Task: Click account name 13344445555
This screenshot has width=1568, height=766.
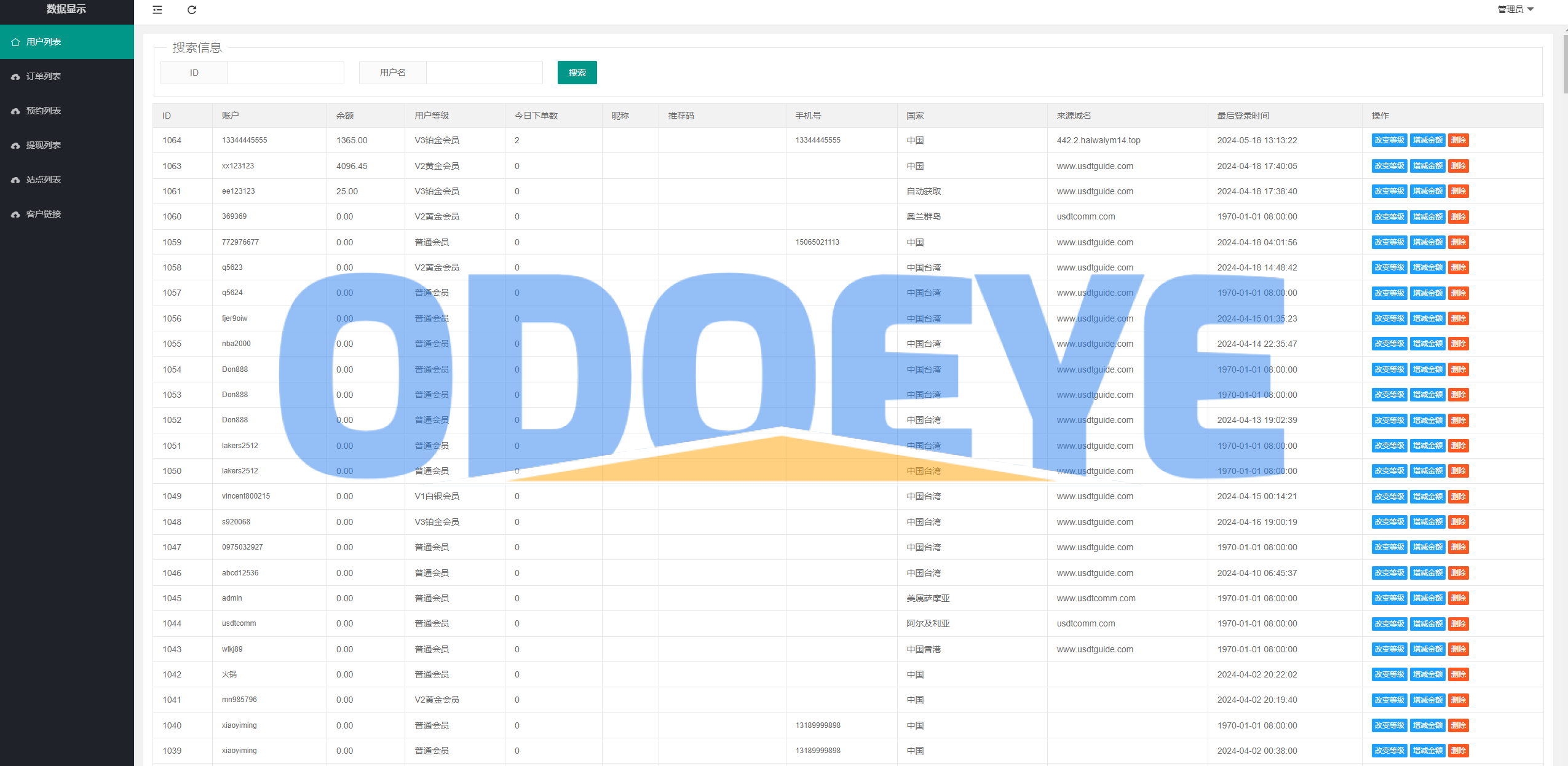Action: click(x=244, y=140)
